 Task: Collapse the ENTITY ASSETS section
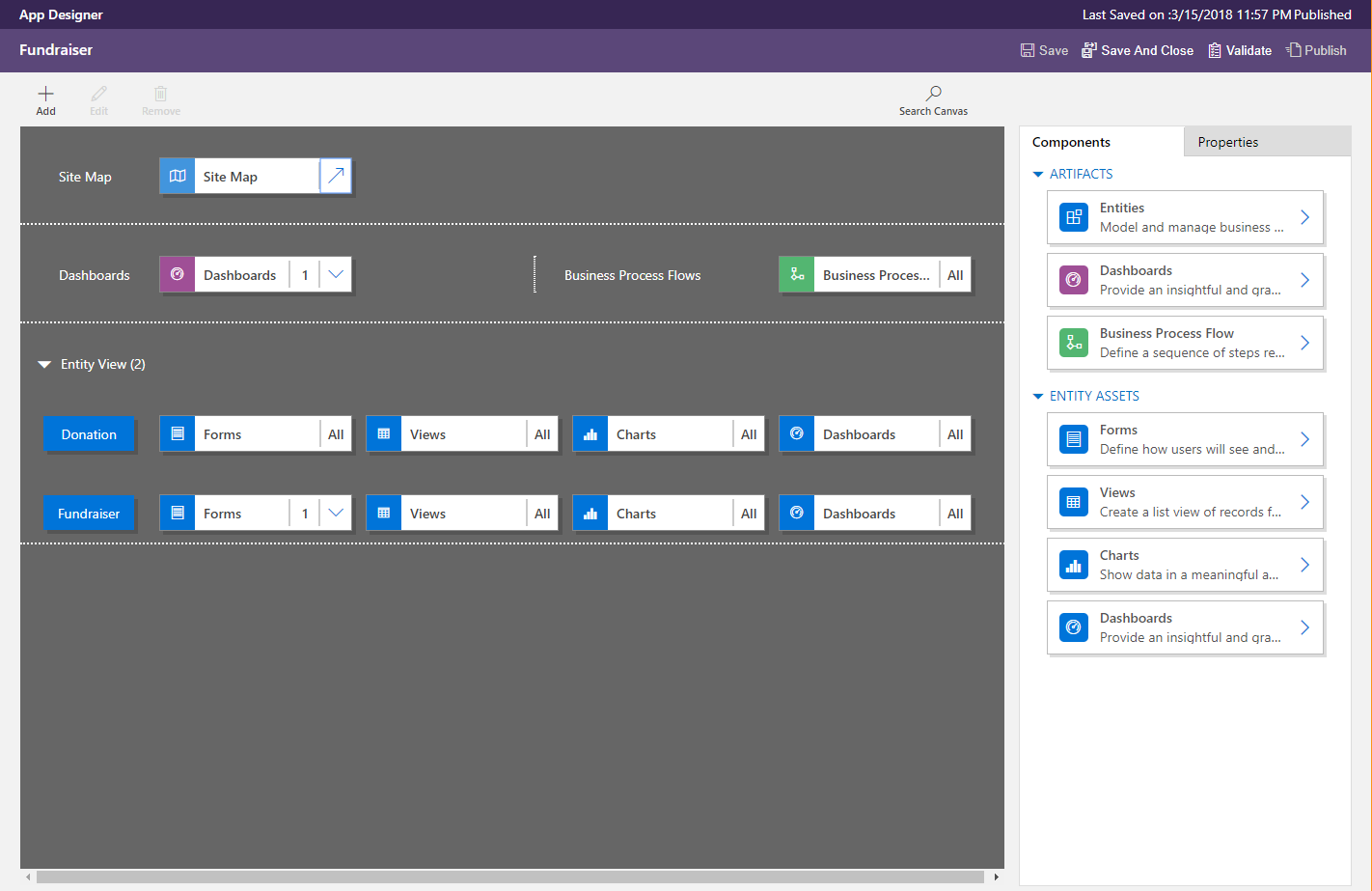[1038, 397]
